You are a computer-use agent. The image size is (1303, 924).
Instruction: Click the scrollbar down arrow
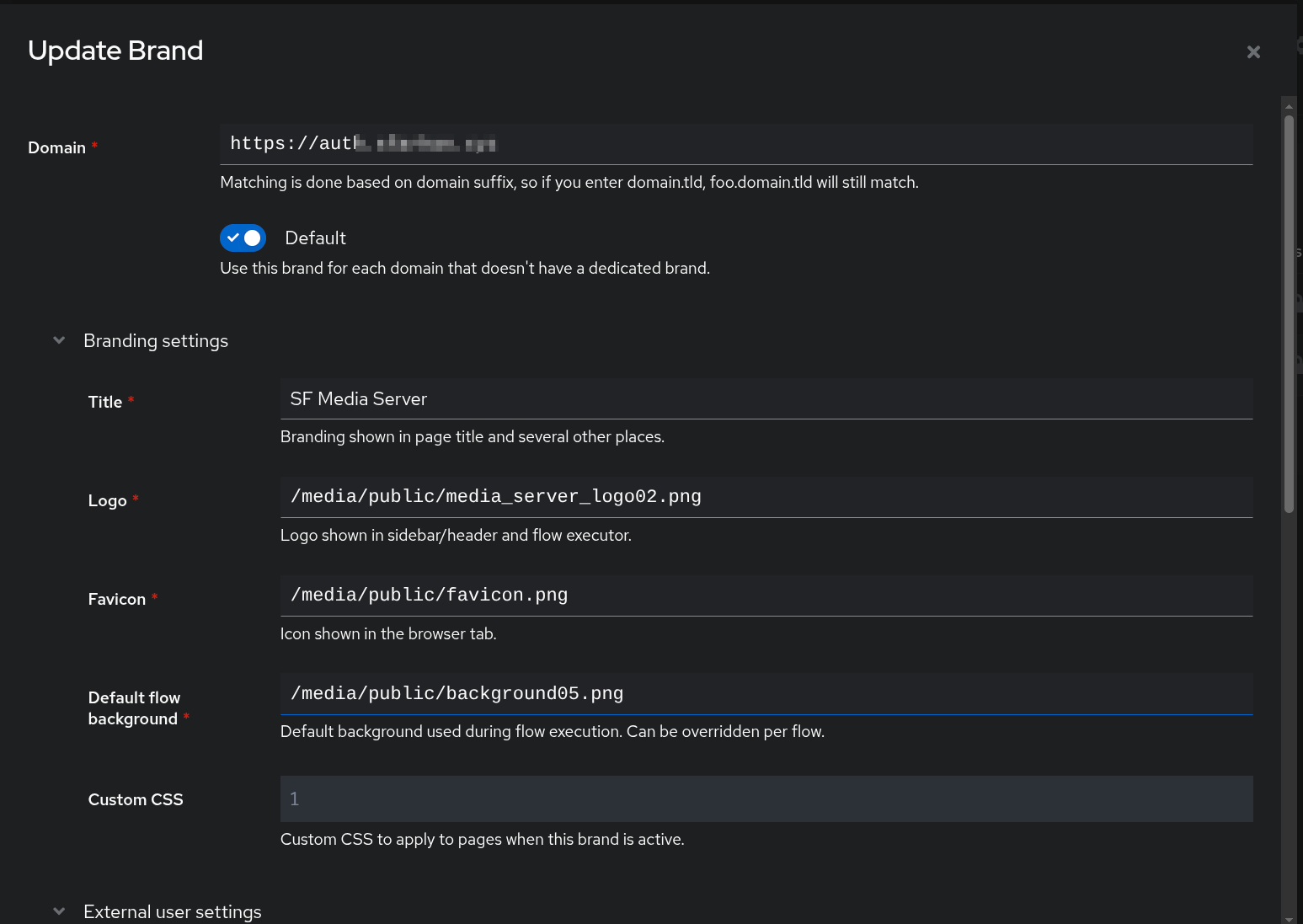1289,918
